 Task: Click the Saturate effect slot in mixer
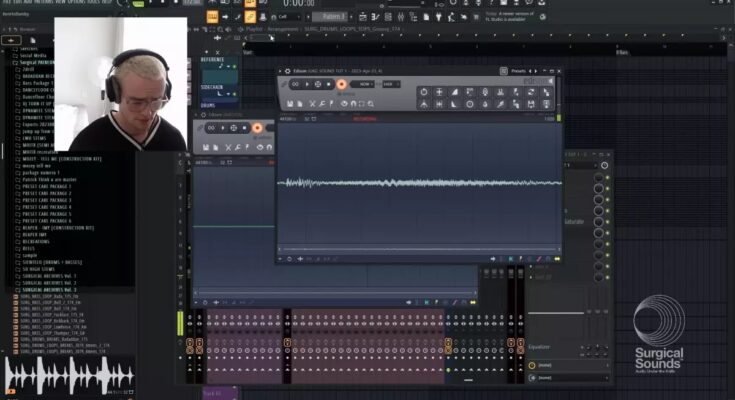click(574, 222)
